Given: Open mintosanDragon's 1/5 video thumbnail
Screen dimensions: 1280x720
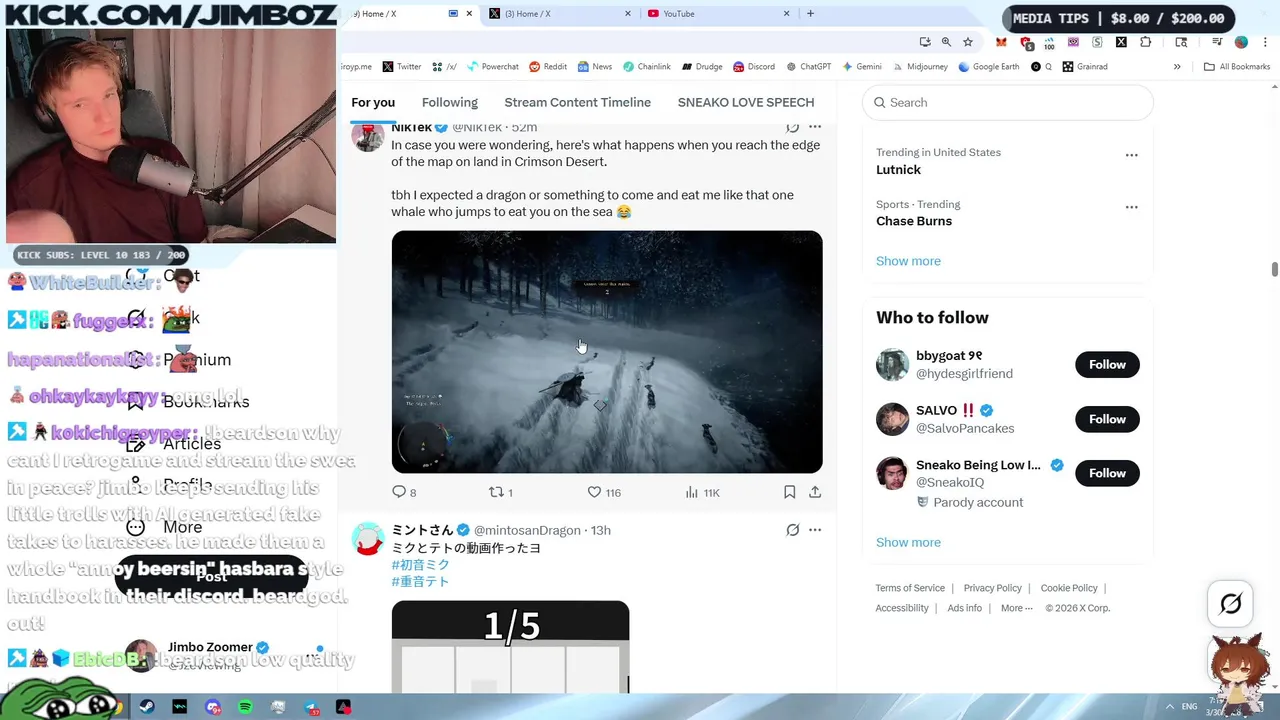Looking at the screenshot, I should click(x=510, y=647).
